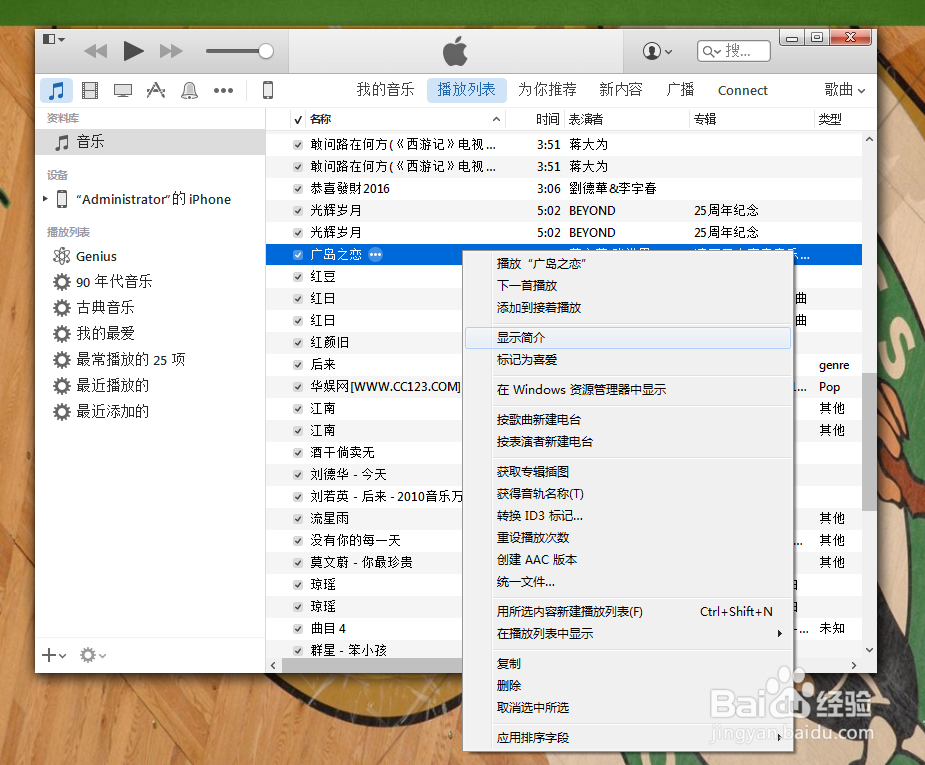The image size is (925, 765).
Task: Uncheck the 酒干倘卖无 song checkbox
Action: [x=298, y=452]
